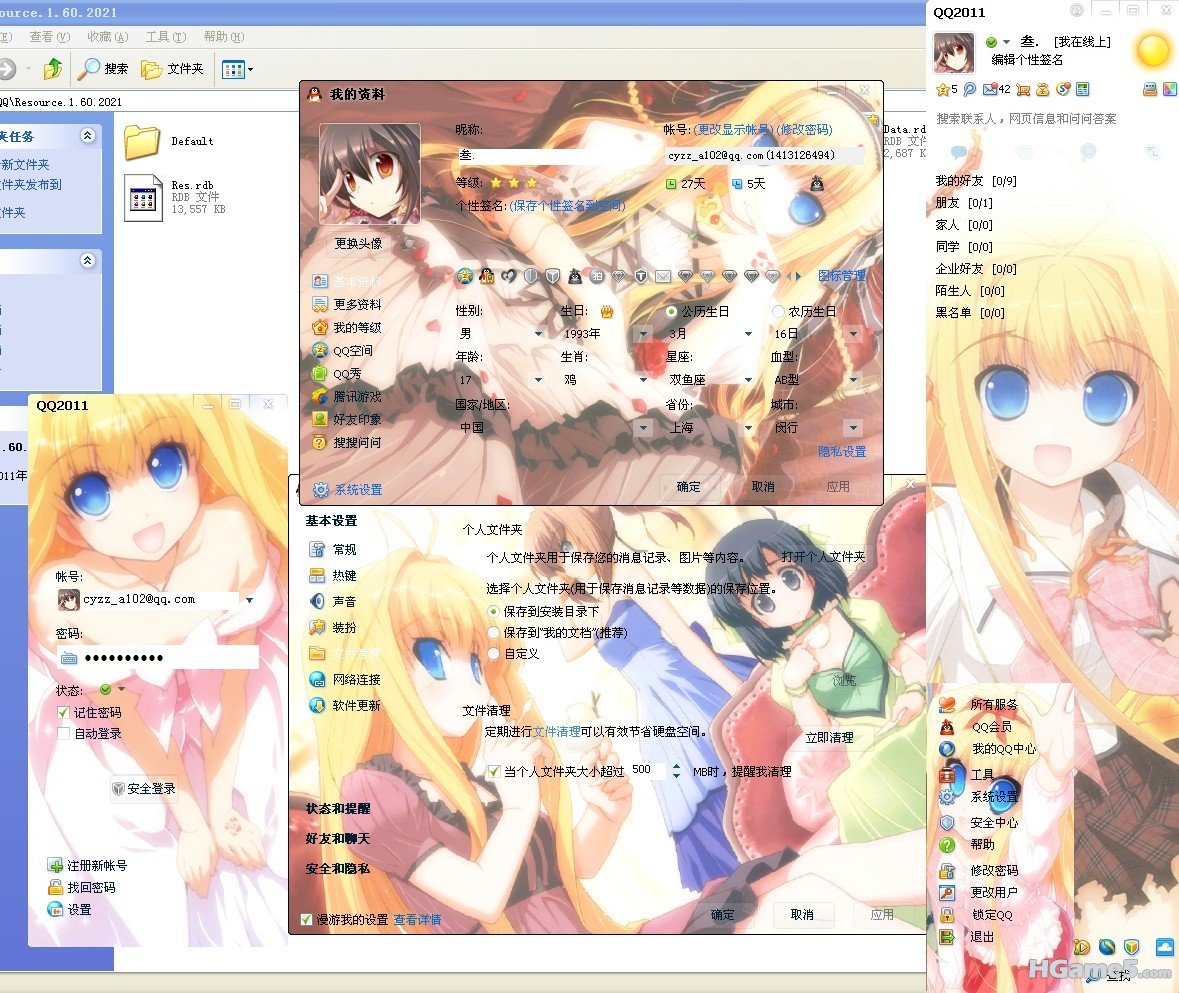The width and height of the screenshot is (1179, 993).
Task: Open the Default folder icon
Action: point(142,141)
